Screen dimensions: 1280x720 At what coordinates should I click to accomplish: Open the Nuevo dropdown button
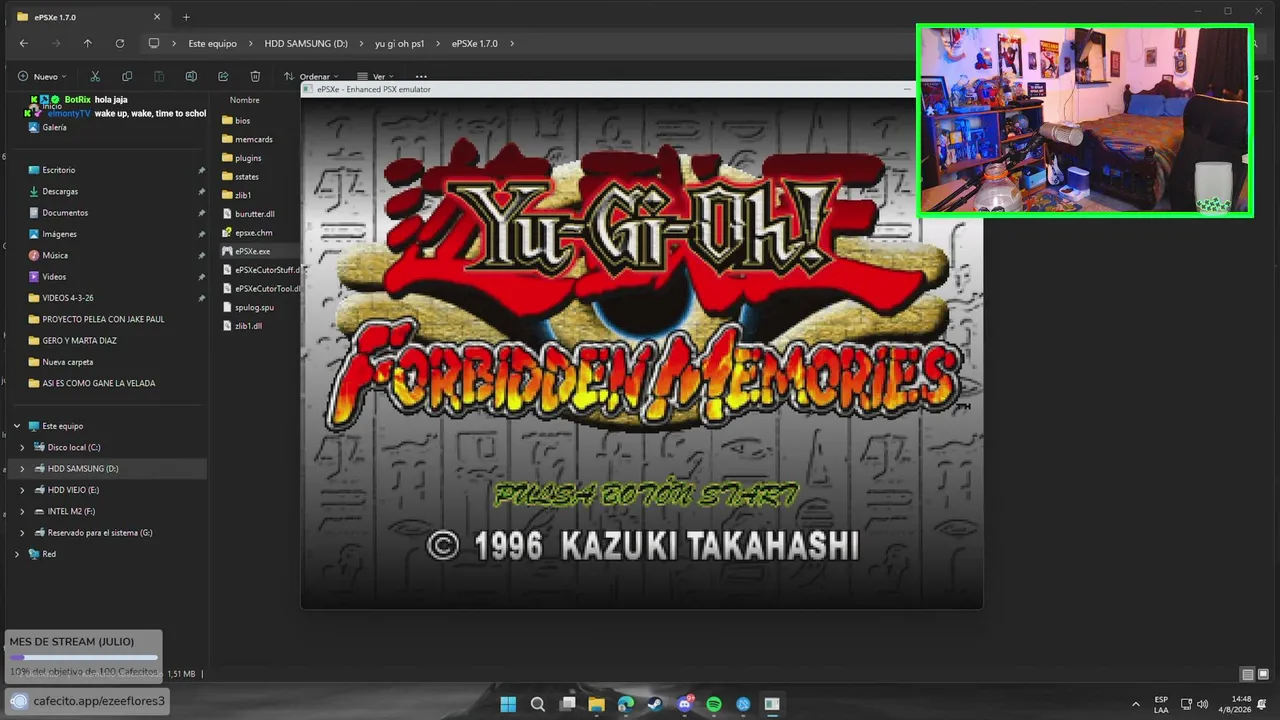42,76
